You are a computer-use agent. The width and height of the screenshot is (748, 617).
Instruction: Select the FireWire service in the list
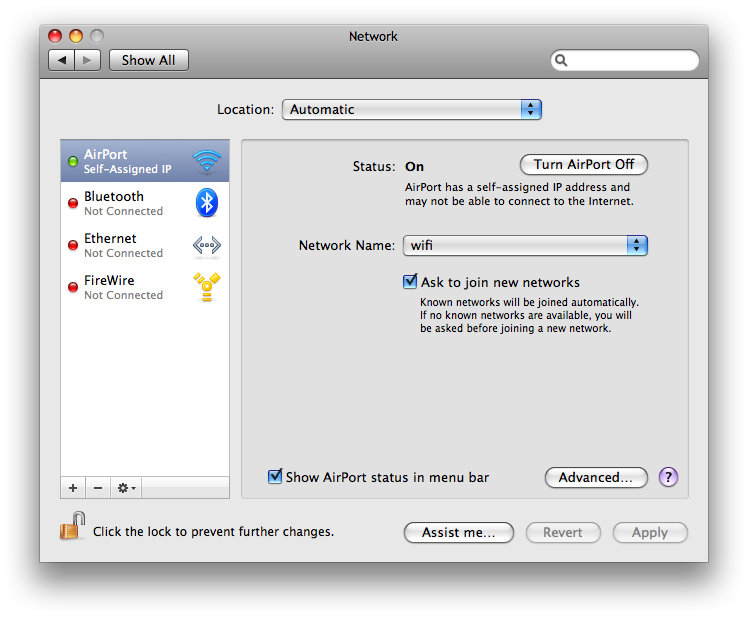[145, 287]
